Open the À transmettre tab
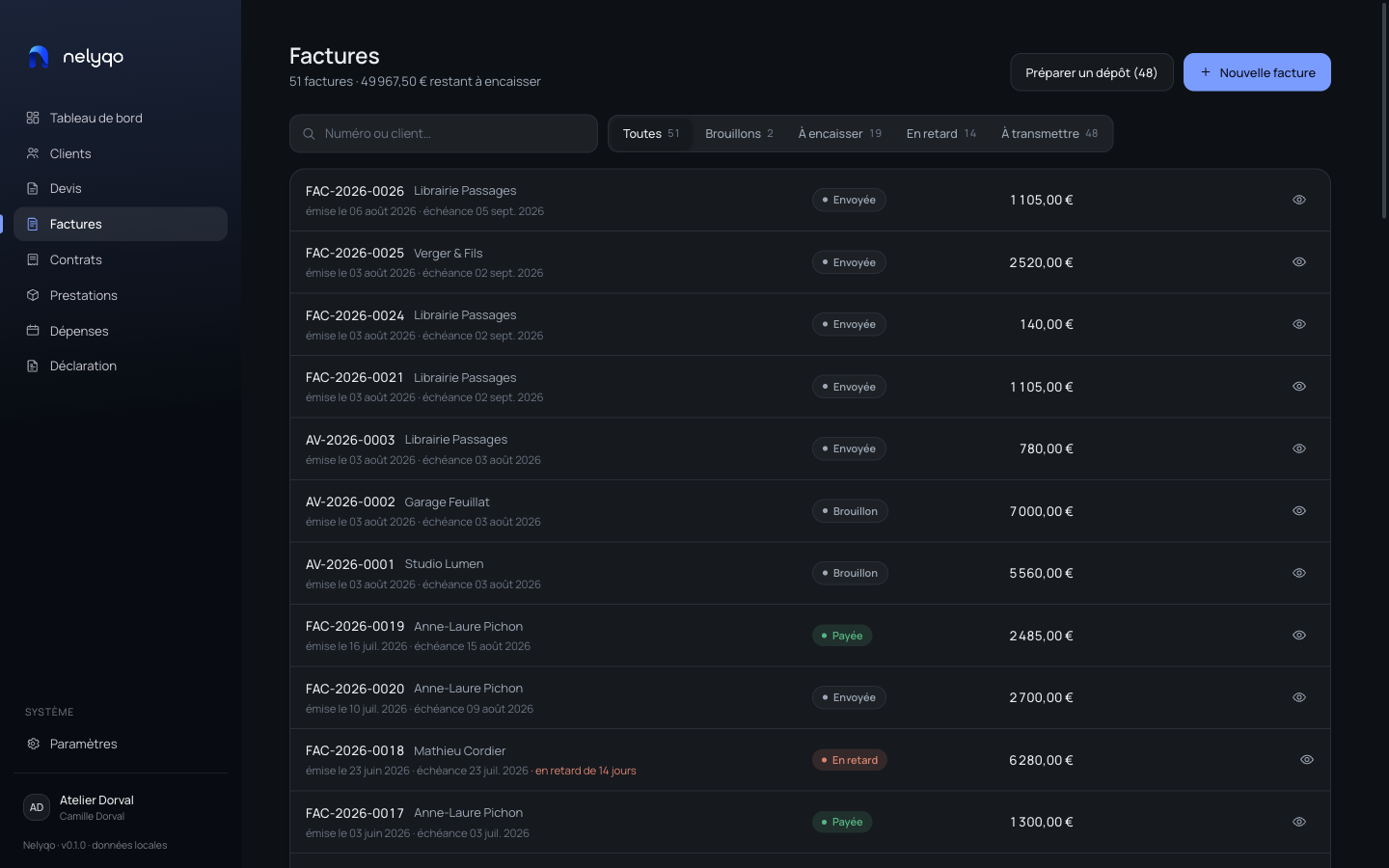The height and width of the screenshot is (868, 1389). tap(1049, 133)
